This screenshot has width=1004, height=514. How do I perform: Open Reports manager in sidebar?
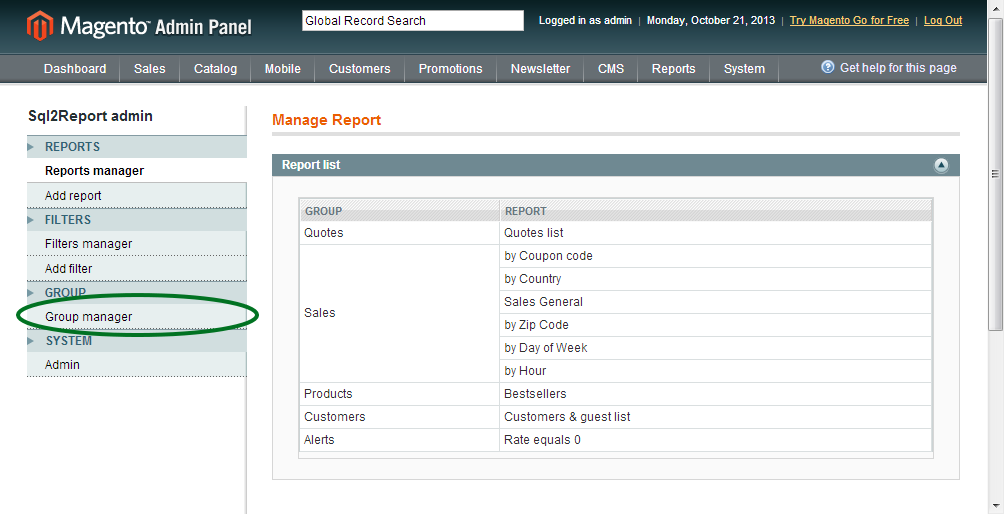coord(95,171)
